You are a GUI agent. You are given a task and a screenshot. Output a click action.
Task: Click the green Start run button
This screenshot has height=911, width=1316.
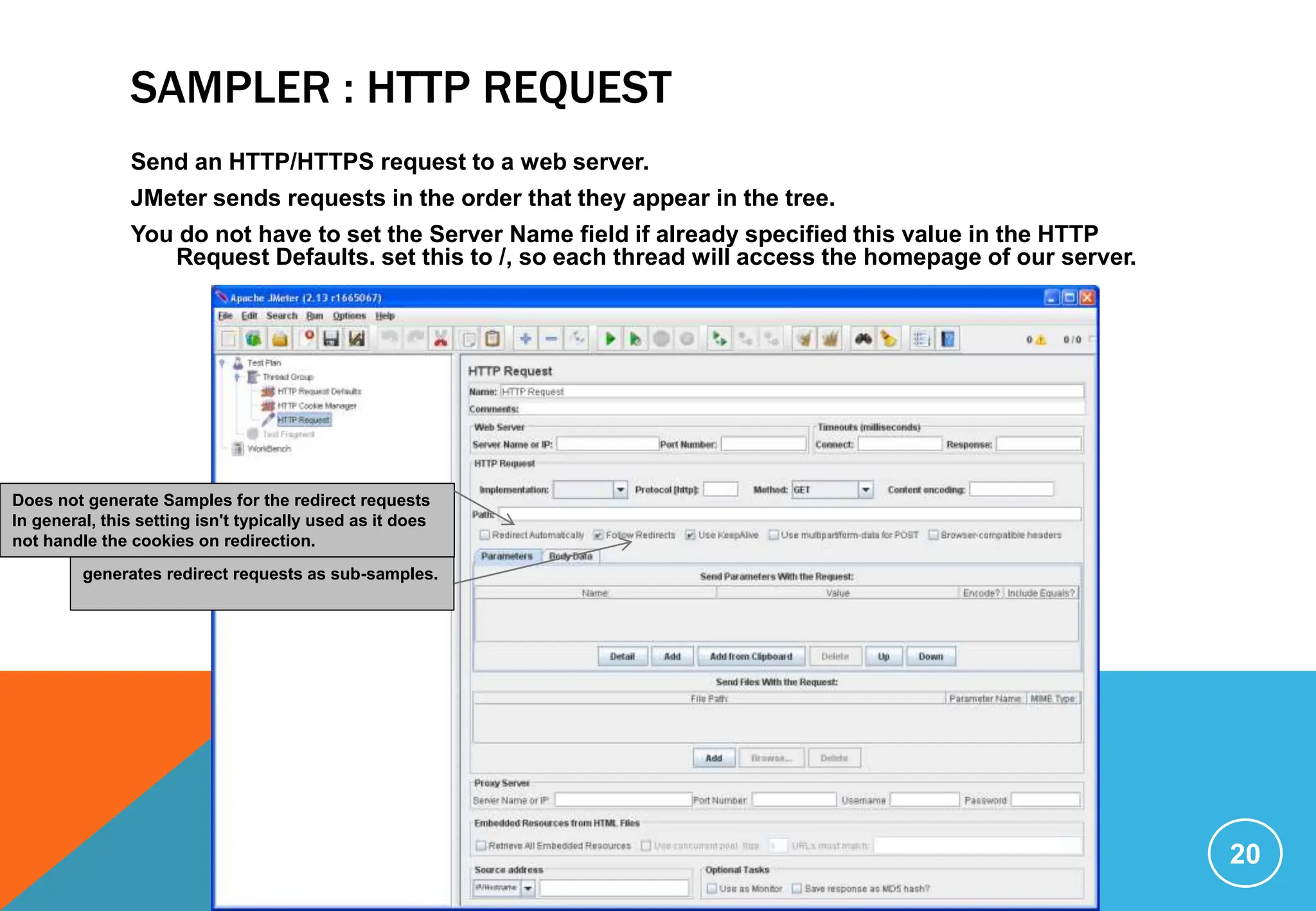pos(610,339)
